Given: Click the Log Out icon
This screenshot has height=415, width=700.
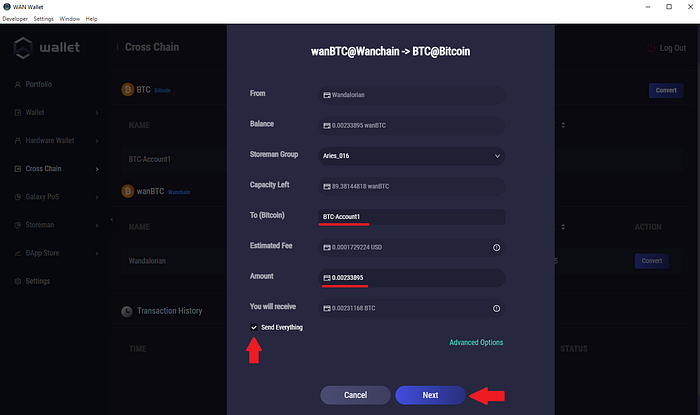Looking at the screenshot, I should coord(651,48).
